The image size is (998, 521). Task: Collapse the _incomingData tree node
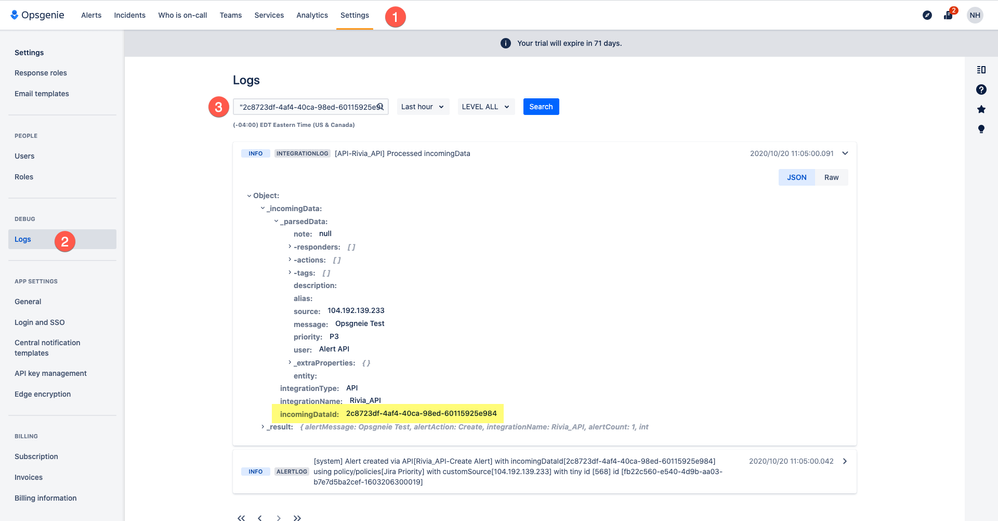pos(262,208)
